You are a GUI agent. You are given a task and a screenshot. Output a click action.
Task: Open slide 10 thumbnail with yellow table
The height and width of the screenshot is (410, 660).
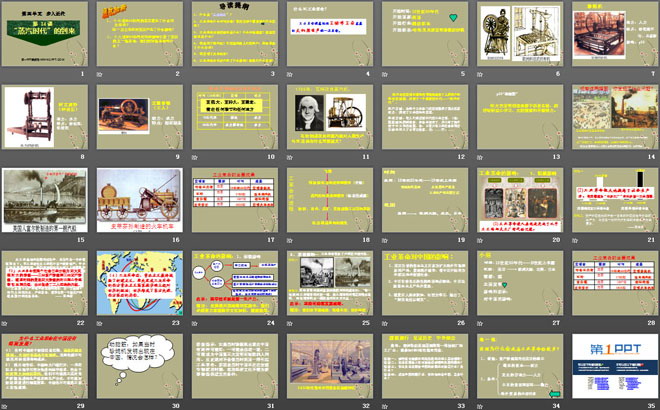[235, 117]
